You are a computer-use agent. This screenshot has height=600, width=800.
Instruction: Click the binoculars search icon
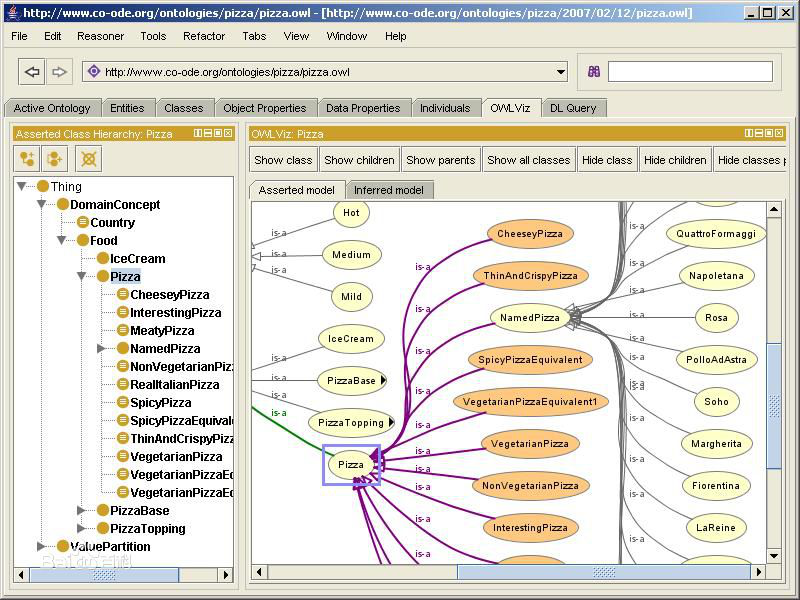[594, 72]
